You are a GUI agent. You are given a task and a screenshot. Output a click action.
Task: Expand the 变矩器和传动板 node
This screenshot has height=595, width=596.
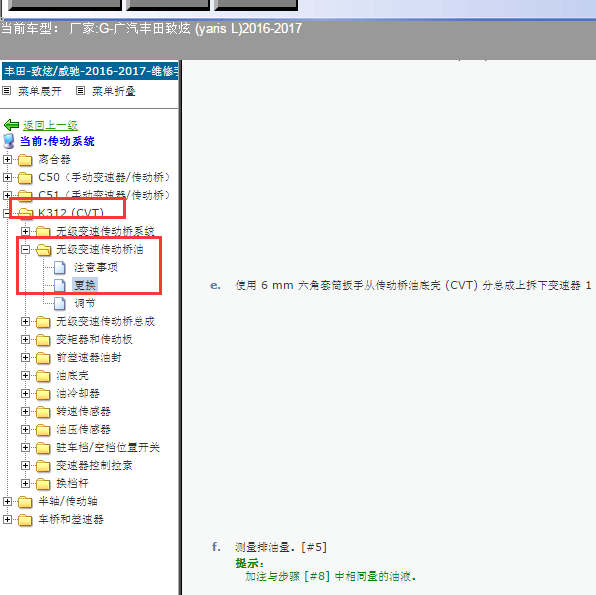pos(25,339)
